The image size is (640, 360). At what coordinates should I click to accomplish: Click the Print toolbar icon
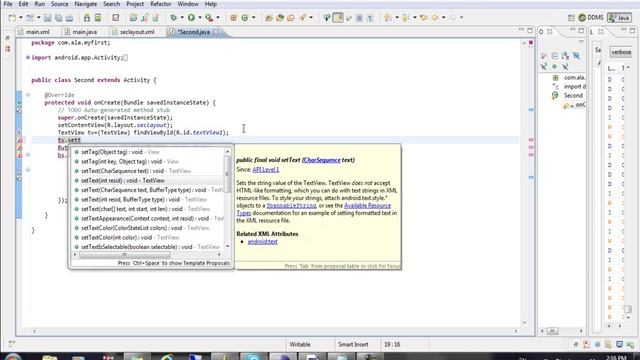tap(69, 18)
